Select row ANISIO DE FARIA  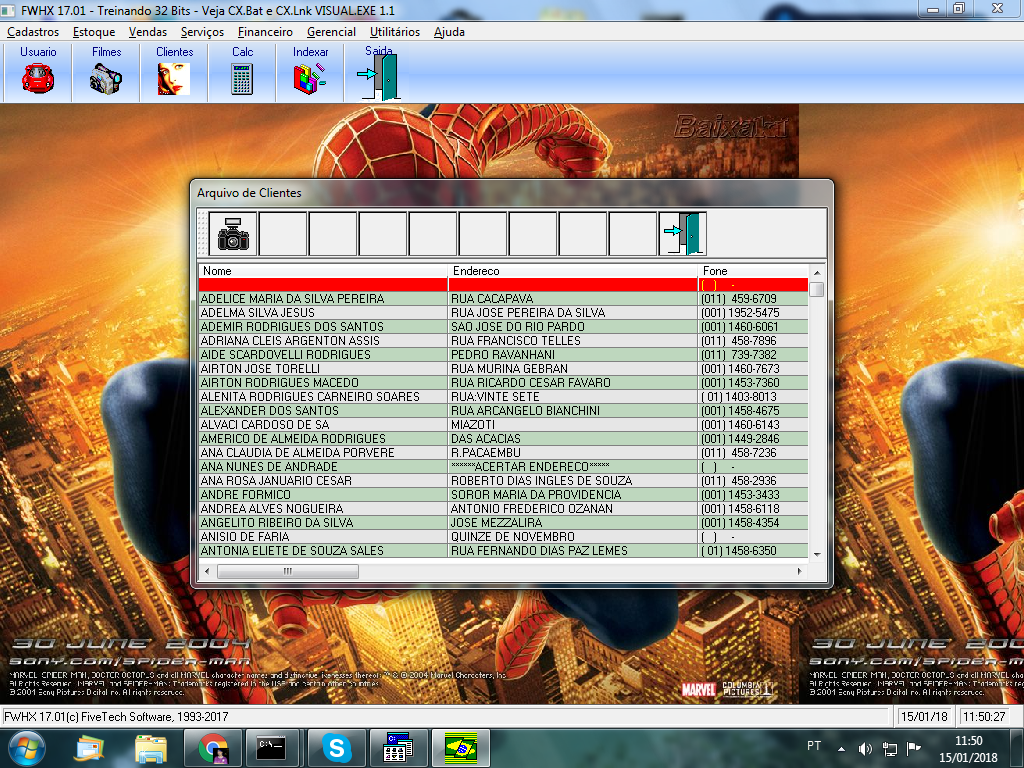(x=503, y=537)
